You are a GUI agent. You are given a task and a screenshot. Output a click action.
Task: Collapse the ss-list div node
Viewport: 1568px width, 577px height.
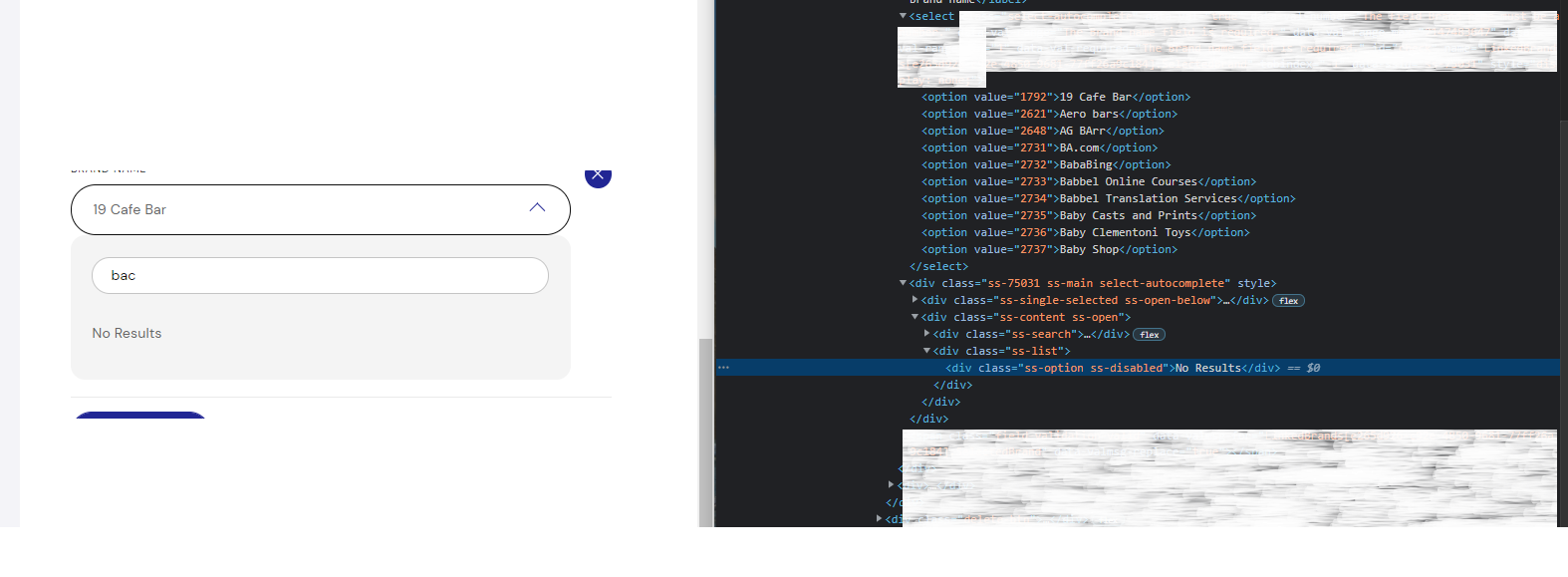point(927,351)
